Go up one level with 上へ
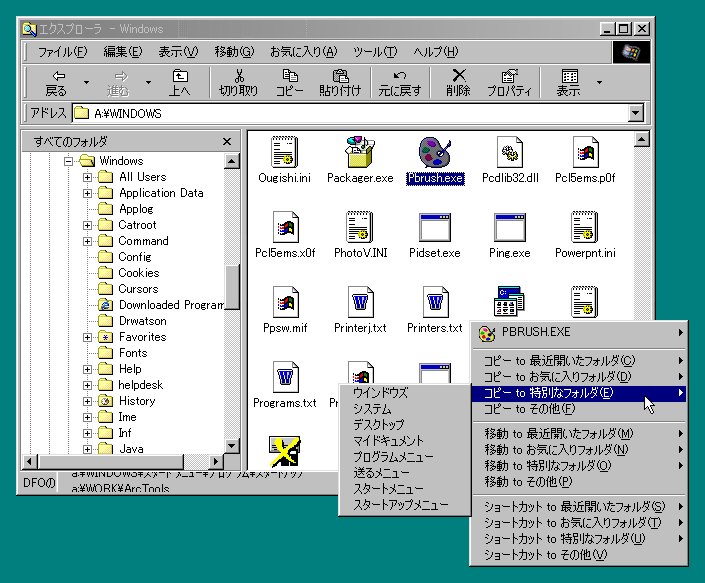The image size is (705, 583). 180,83
